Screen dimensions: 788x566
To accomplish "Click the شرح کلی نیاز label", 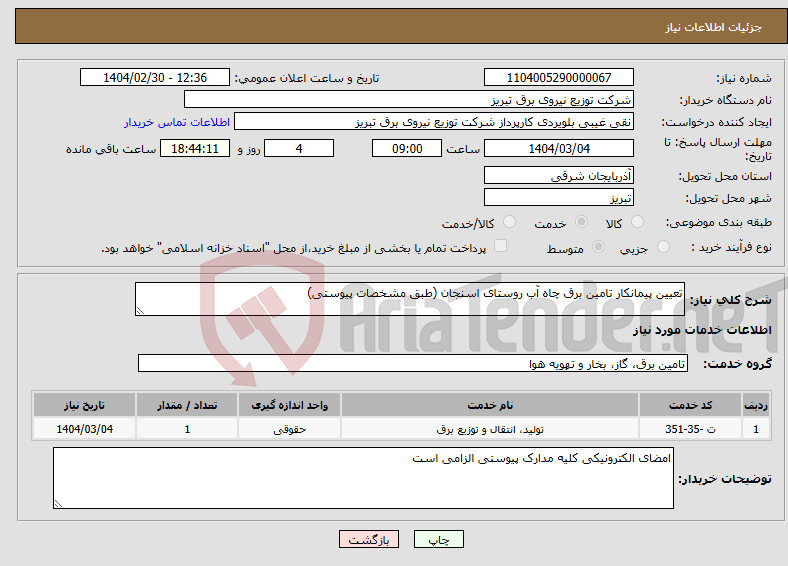I will coord(731,300).
